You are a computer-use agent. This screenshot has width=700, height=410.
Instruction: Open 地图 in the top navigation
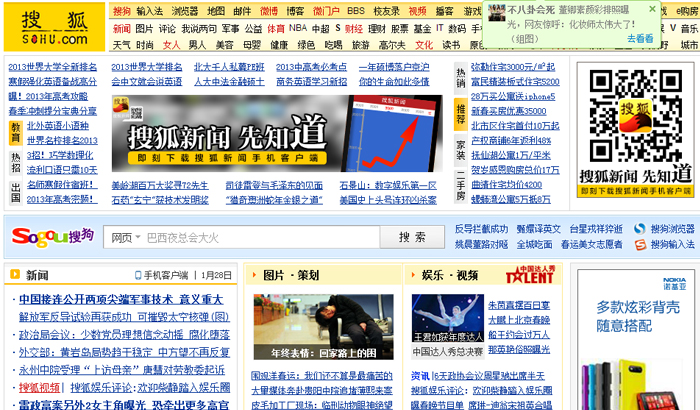pos(216,11)
